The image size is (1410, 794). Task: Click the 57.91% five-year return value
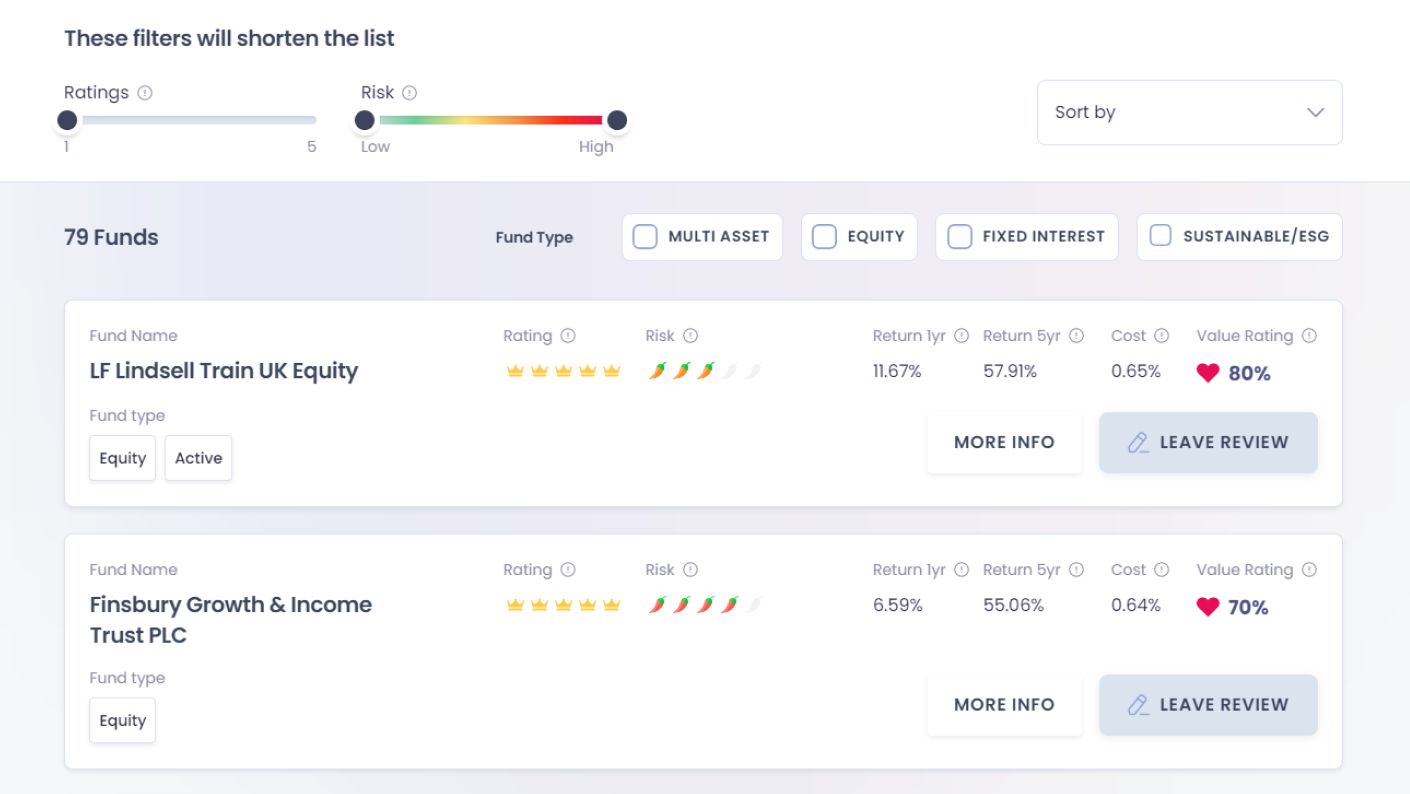1010,372
